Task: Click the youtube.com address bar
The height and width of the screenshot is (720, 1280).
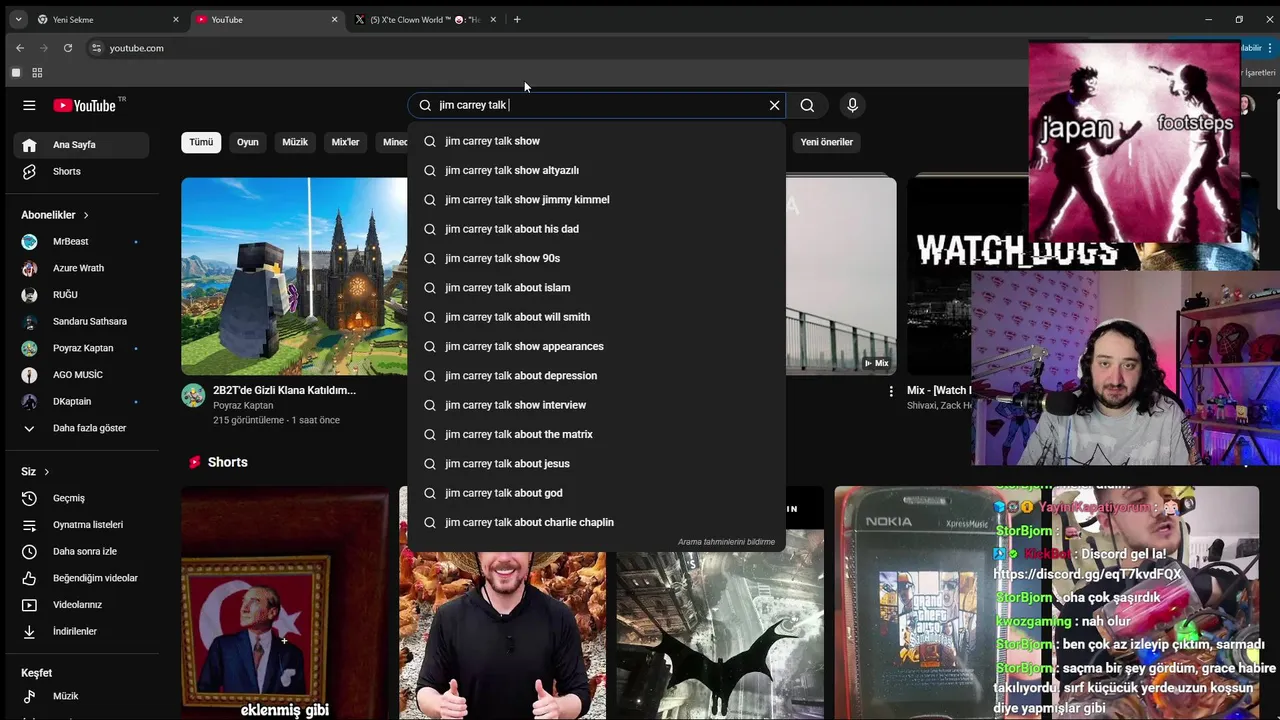Action: tap(136, 48)
